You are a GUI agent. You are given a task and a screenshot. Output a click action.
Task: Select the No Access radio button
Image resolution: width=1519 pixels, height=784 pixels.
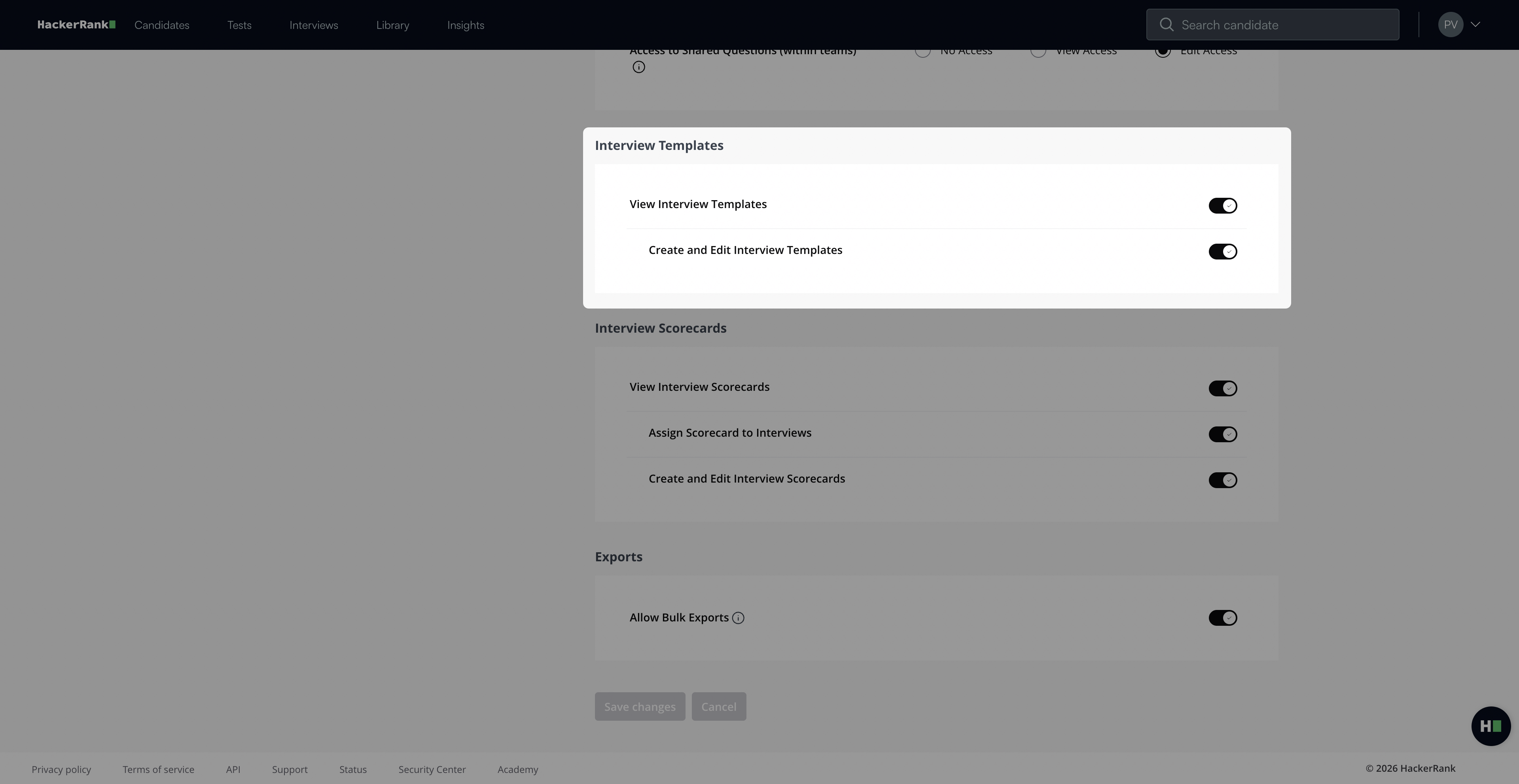click(923, 51)
